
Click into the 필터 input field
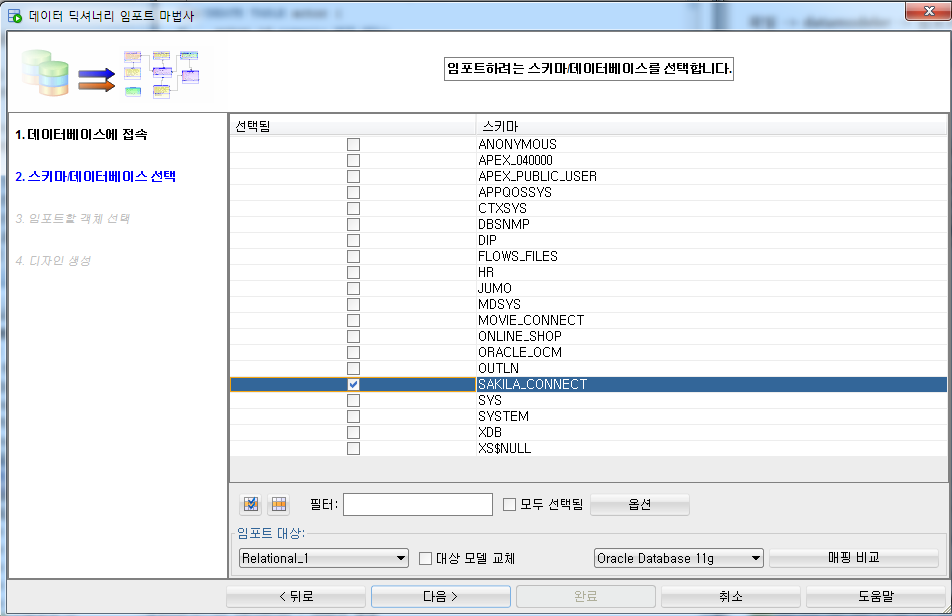(418, 504)
